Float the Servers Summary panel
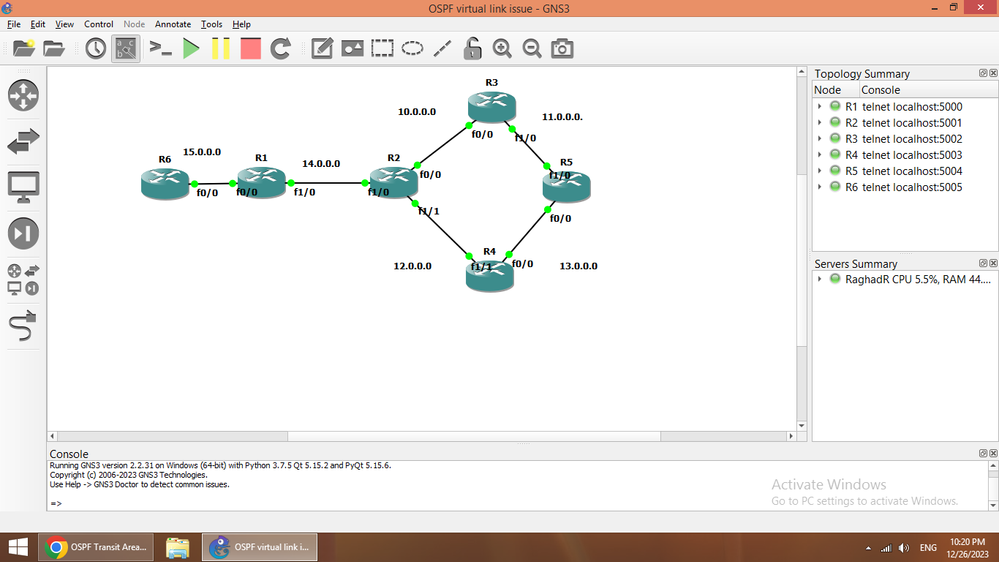Screen dimensions: 999x562 pos(983,263)
